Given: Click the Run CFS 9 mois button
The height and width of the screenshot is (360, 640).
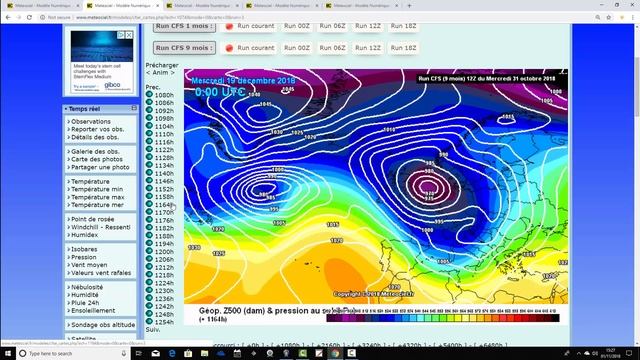Looking at the screenshot, I should coord(184,48).
